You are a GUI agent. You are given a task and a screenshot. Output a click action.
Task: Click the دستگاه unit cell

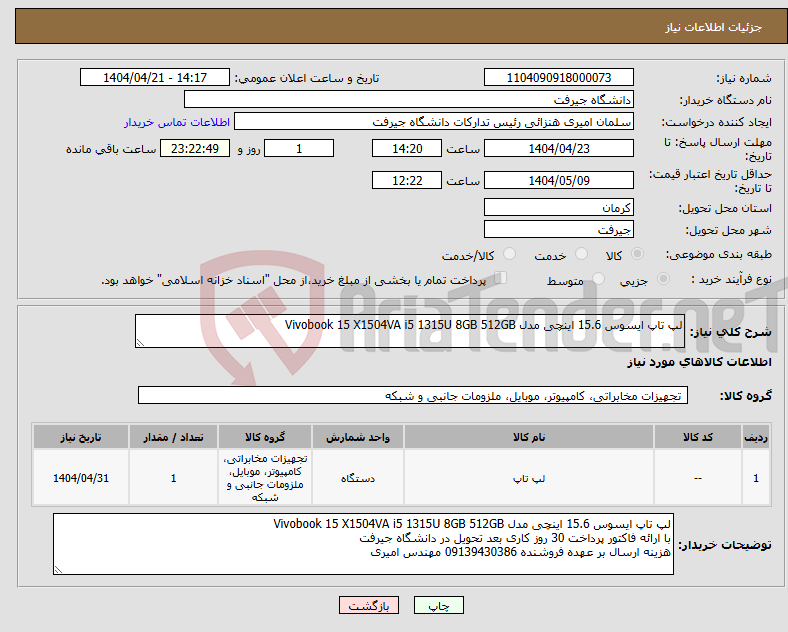(358, 478)
